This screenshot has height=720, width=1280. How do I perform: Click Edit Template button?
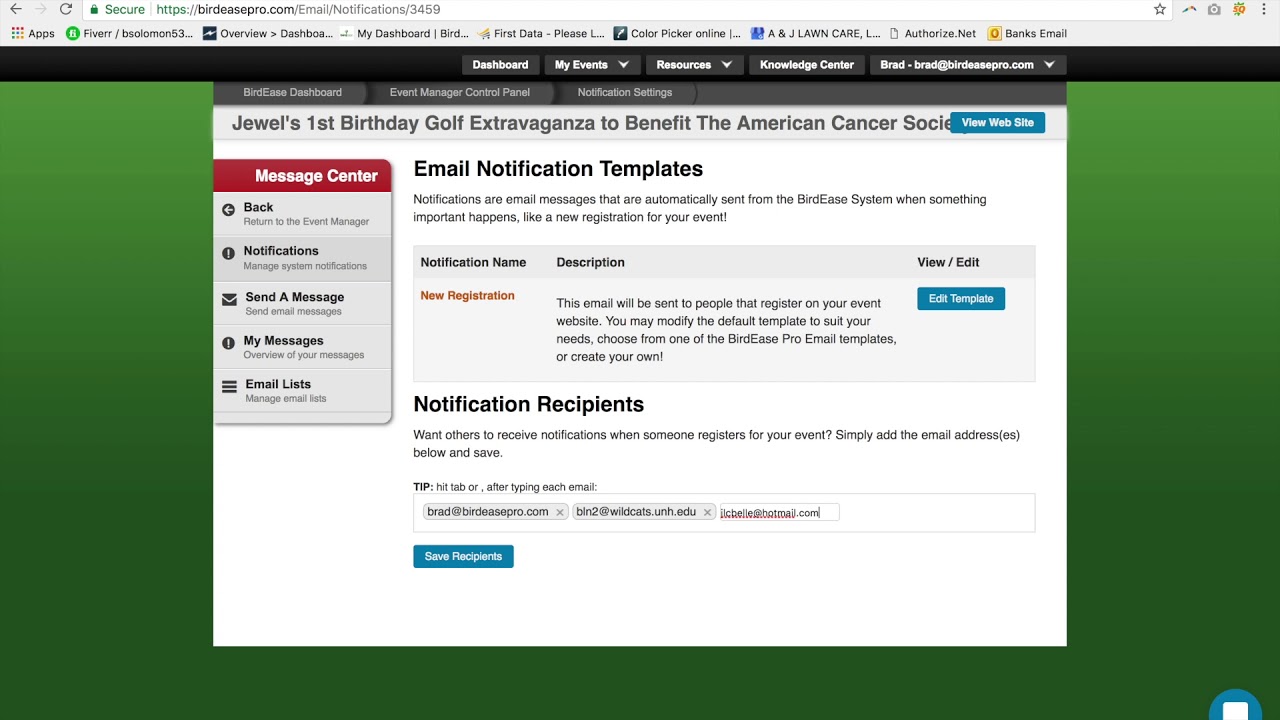(961, 299)
